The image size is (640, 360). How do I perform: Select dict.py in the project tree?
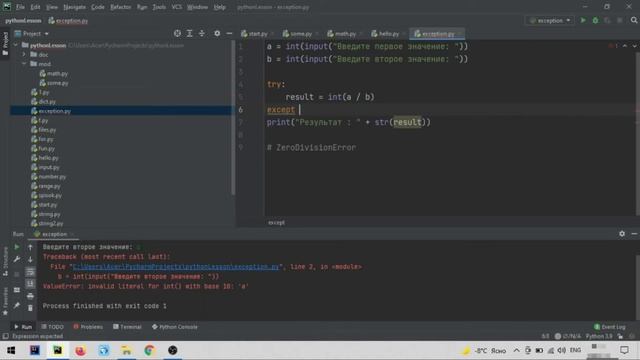44,102
